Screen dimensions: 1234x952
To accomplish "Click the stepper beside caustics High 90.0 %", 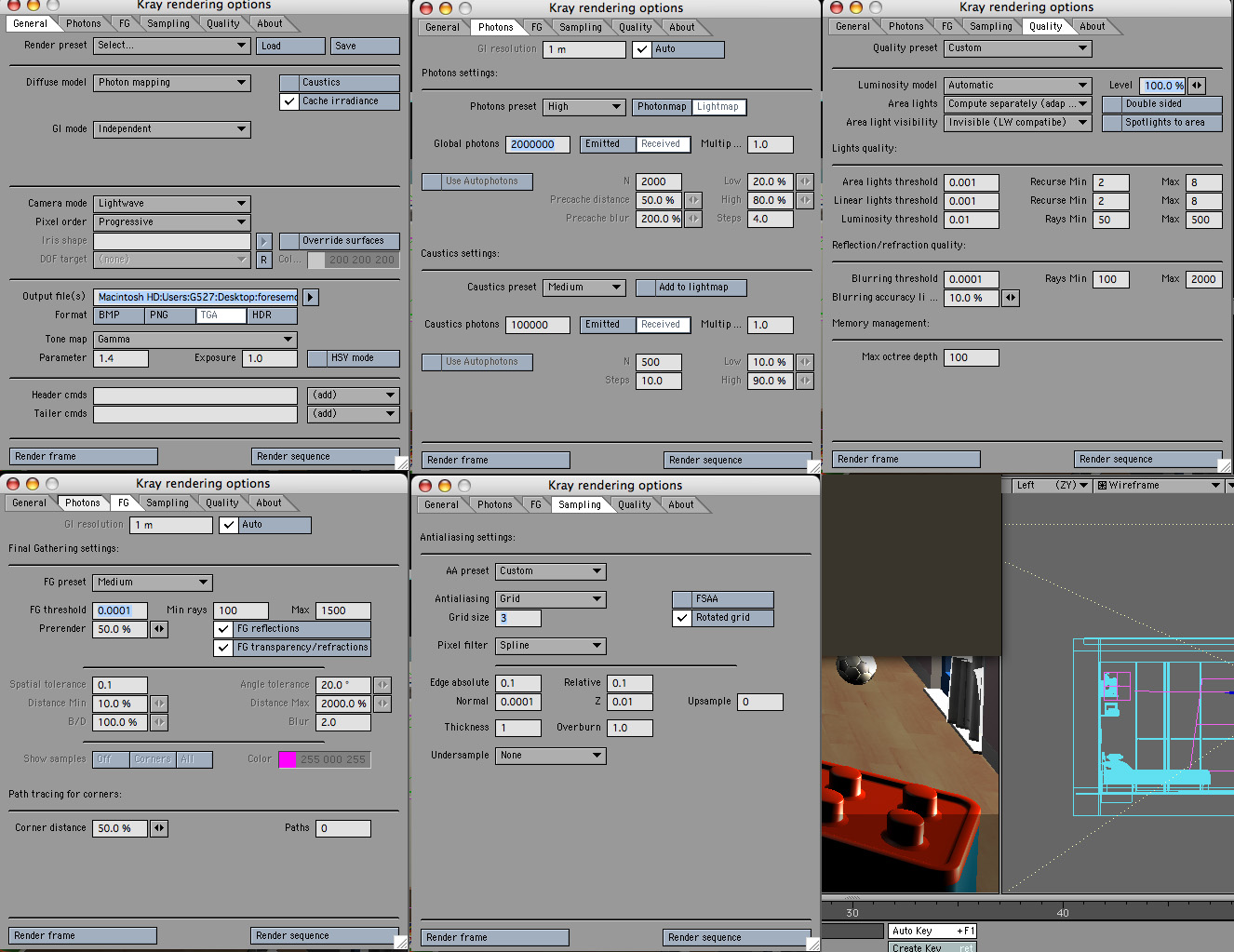I will (805, 381).
